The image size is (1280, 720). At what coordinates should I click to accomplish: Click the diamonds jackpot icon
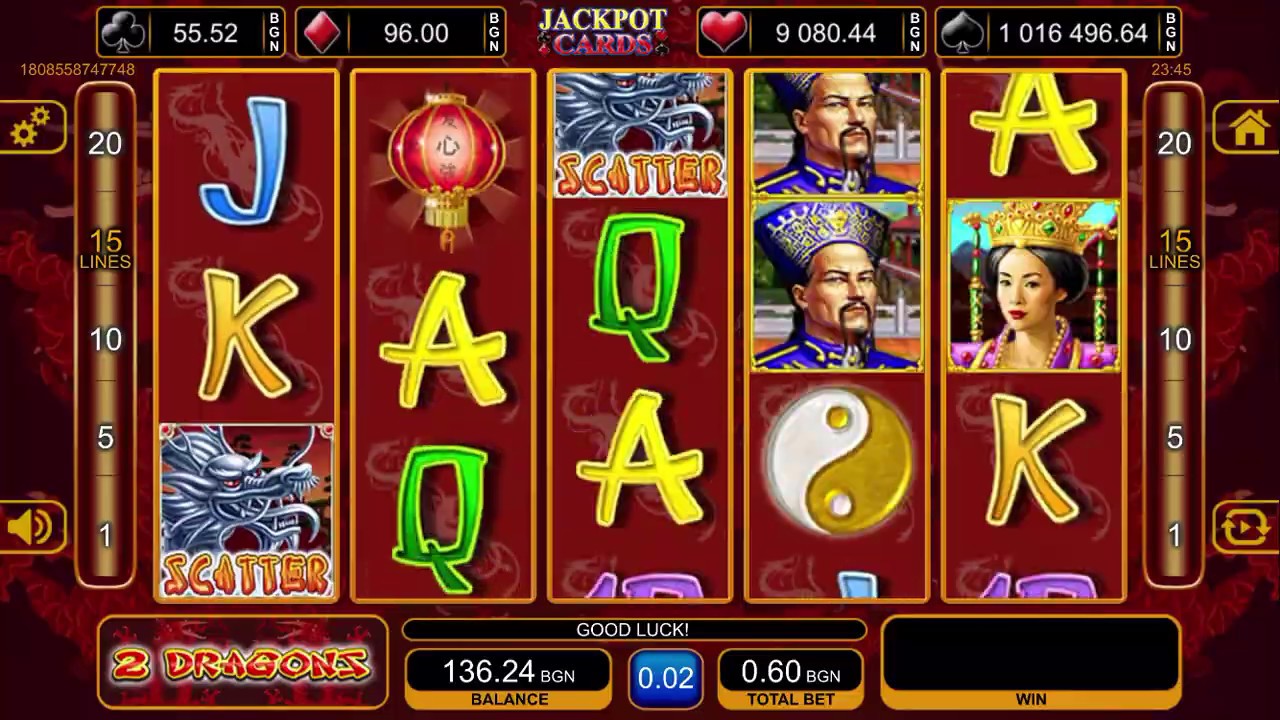pyautogui.click(x=321, y=33)
